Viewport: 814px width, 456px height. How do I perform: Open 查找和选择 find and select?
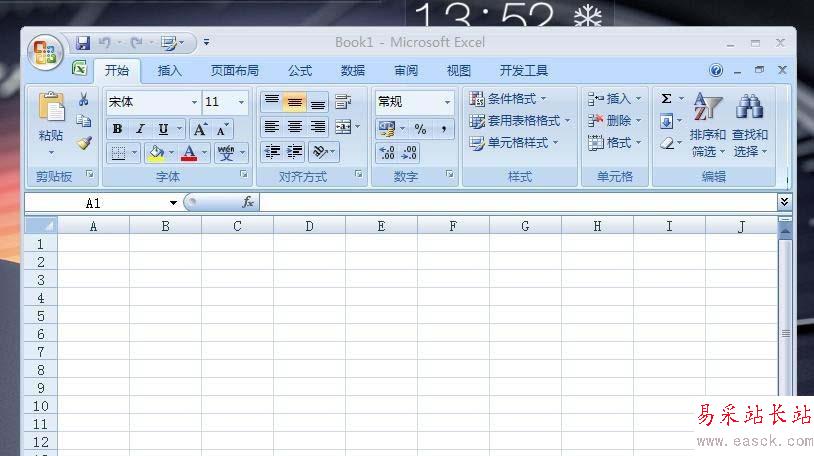click(750, 125)
